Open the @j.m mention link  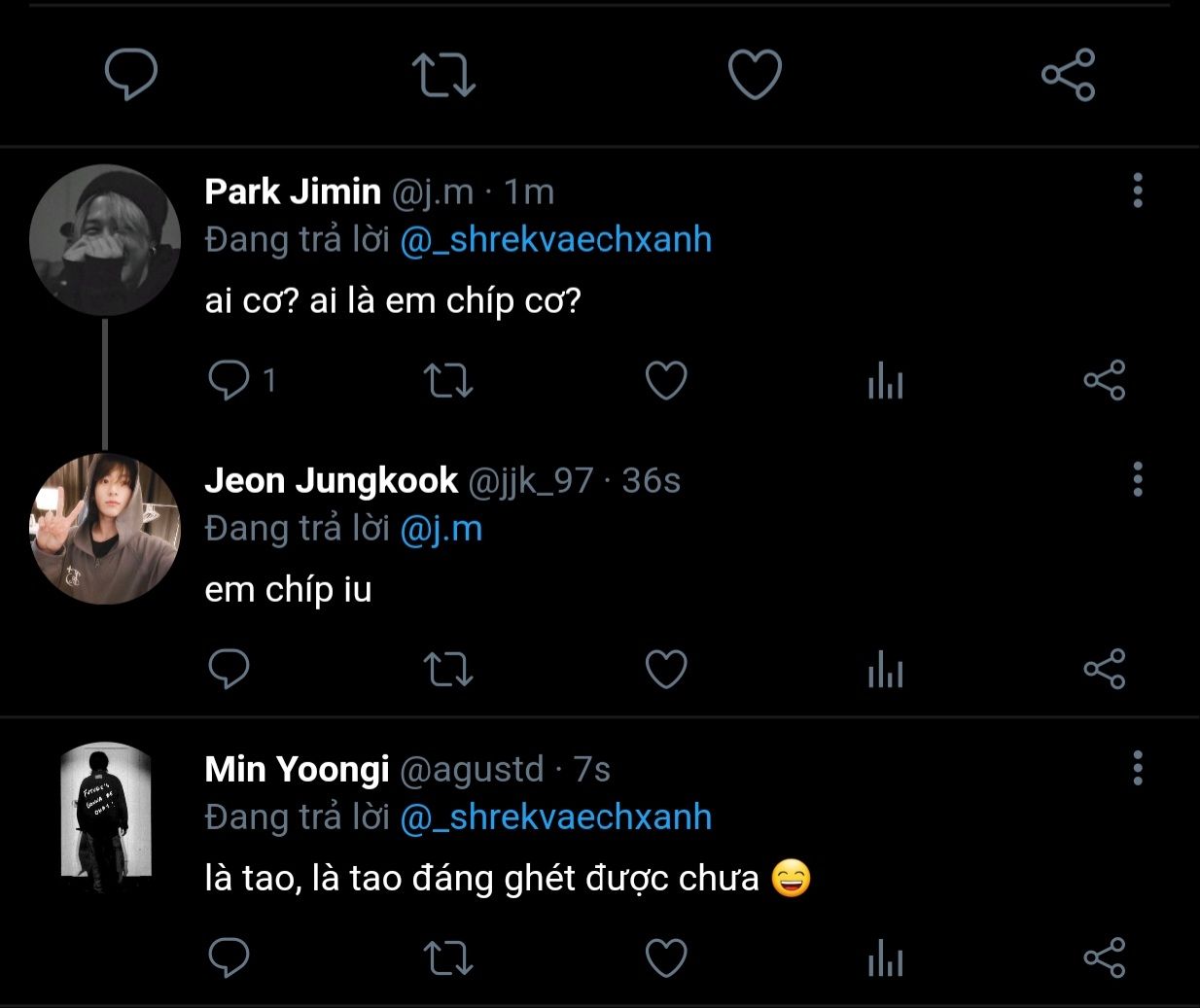tap(441, 529)
